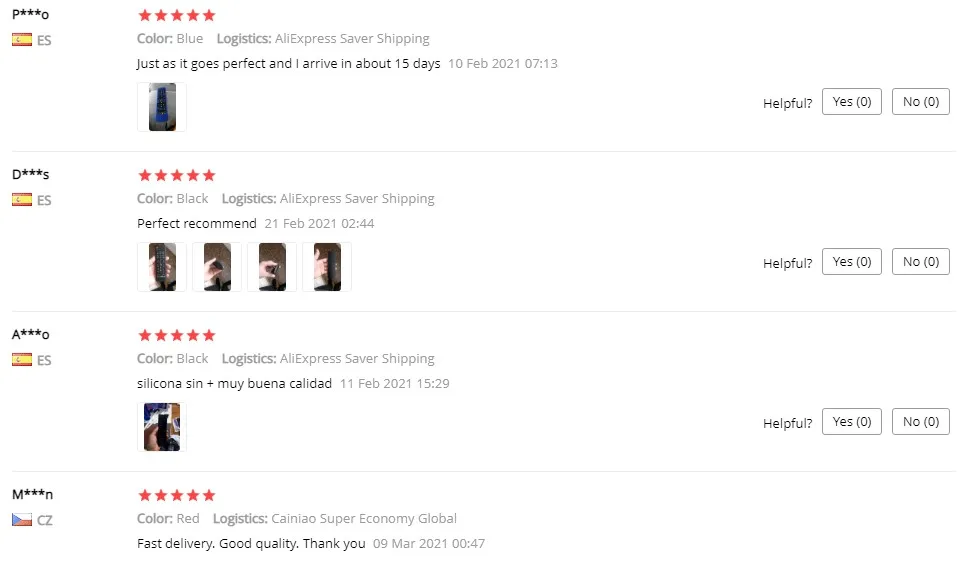Click the Spain flag beside A***o

pyautogui.click(x=22, y=360)
